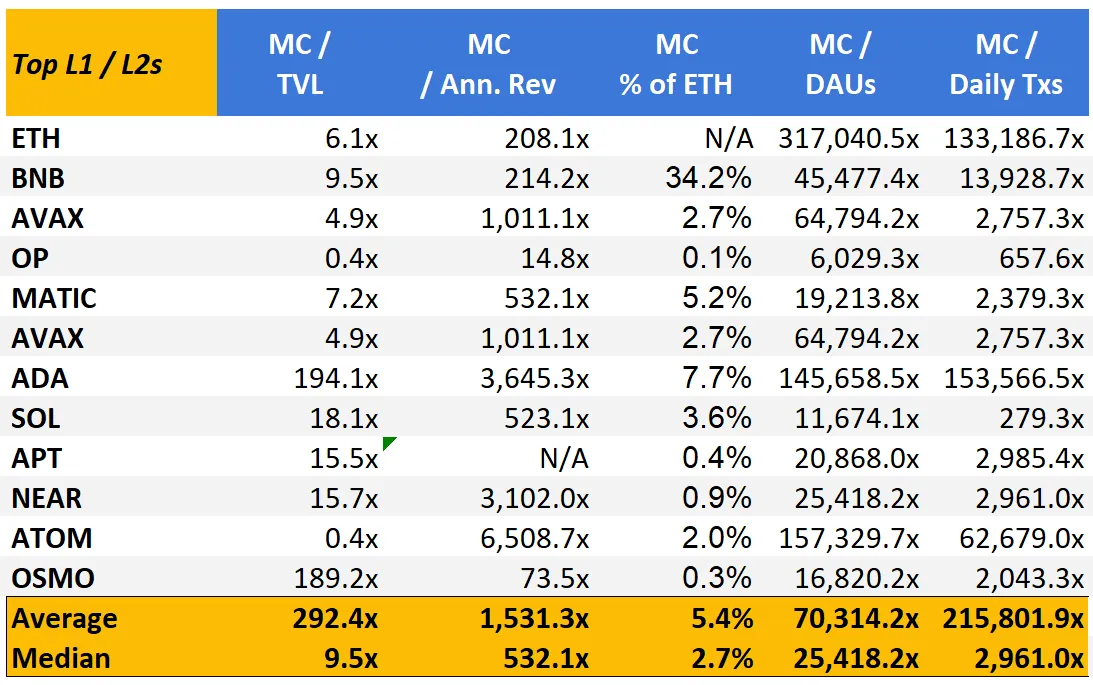Click the BNB 34.2% cell

[708, 178]
